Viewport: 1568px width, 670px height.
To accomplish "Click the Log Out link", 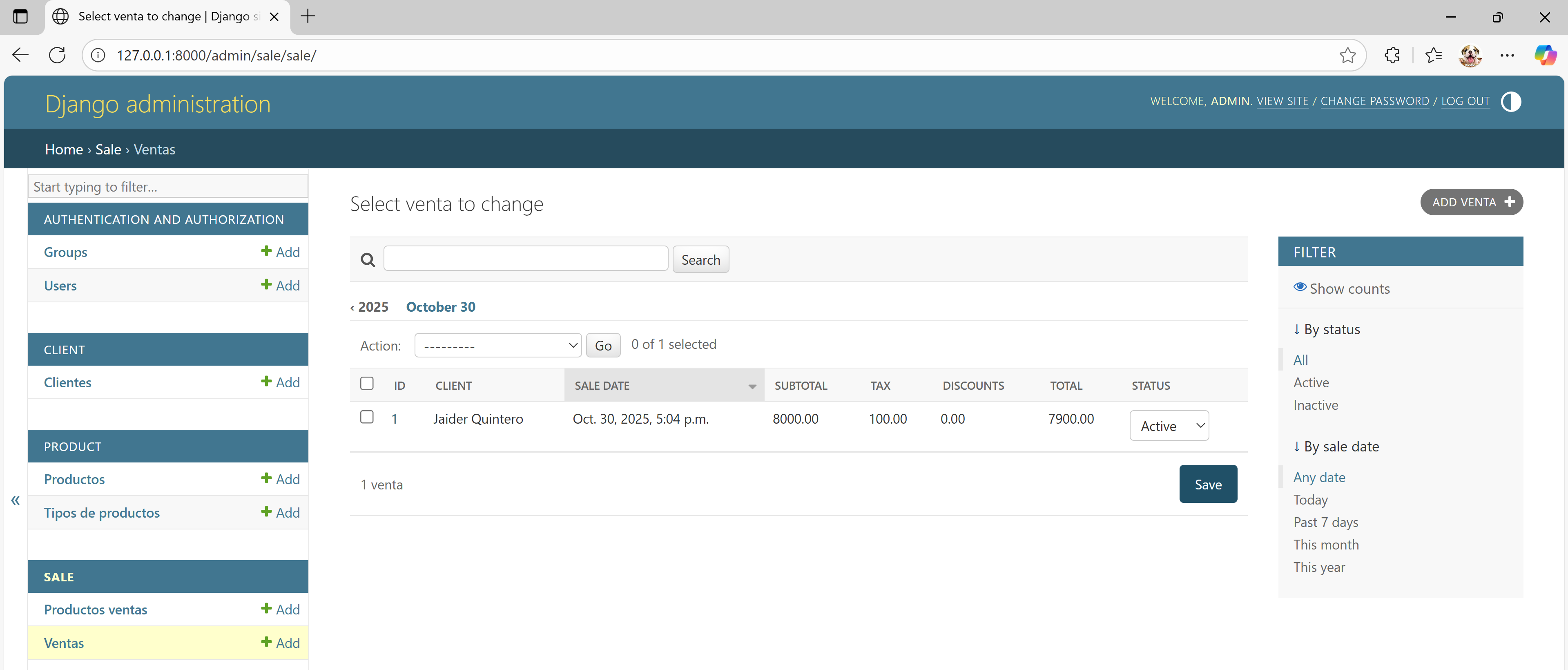I will click(1465, 101).
